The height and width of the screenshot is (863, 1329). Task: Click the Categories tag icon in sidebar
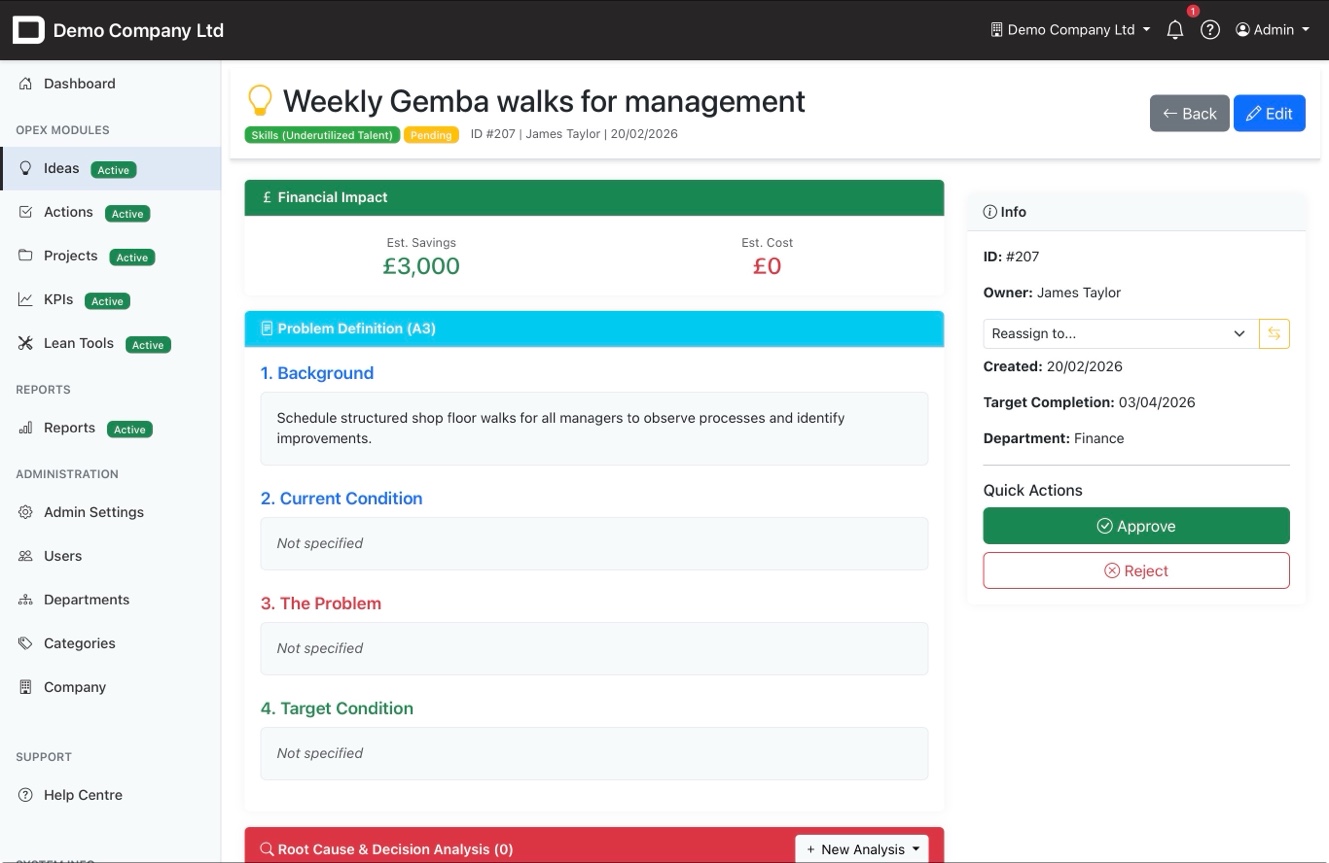pos(26,643)
